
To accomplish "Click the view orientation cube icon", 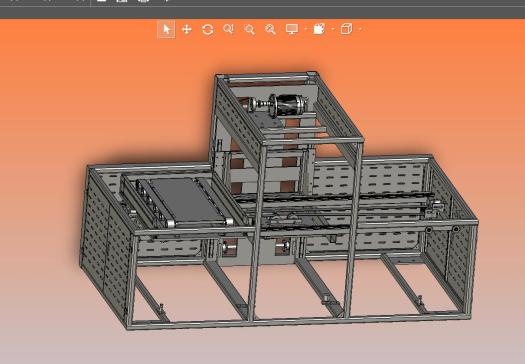I will (346, 29).
